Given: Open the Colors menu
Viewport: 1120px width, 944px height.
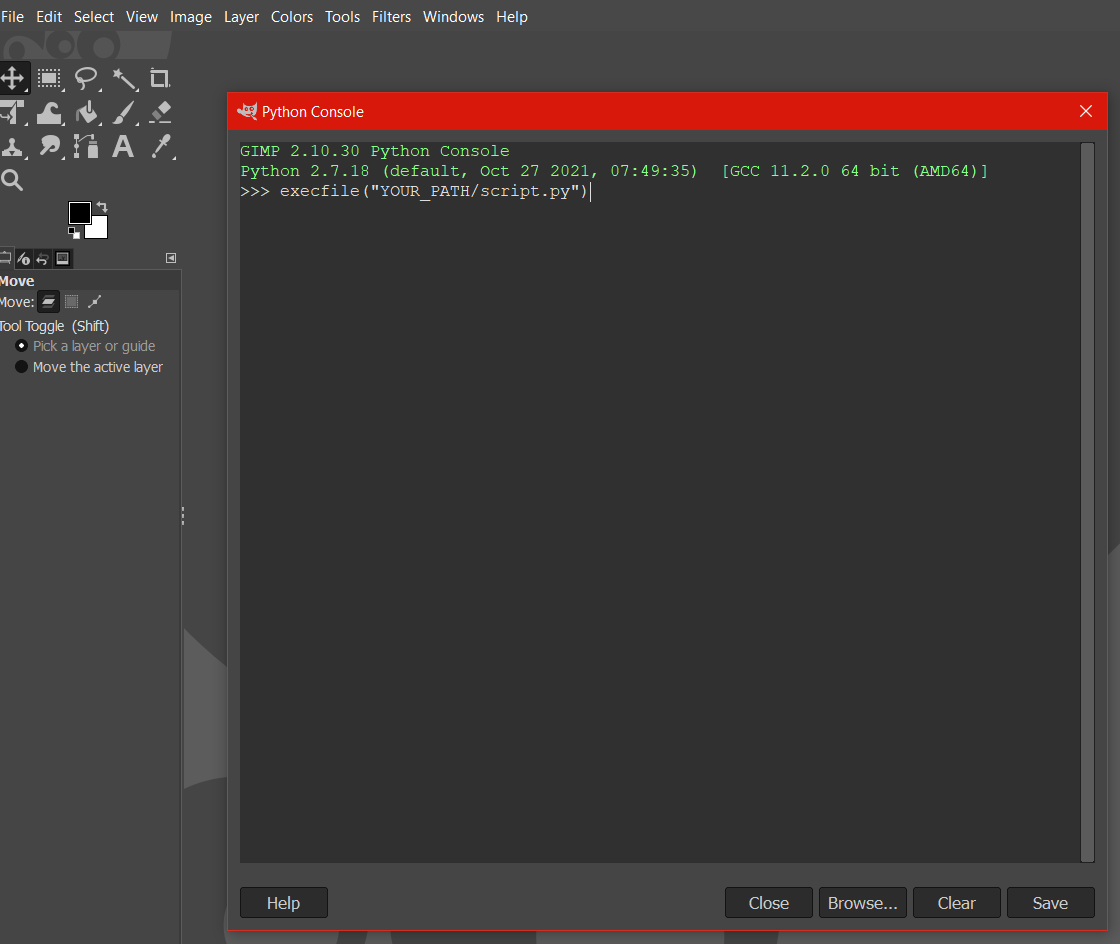Looking at the screenshot, I should (x=291, y=16).
